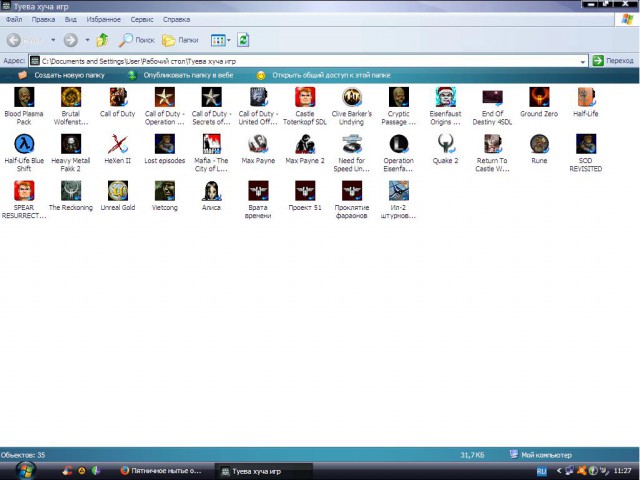
Task: Select The Reckoning shortcut
Action: tap(71, 191)
